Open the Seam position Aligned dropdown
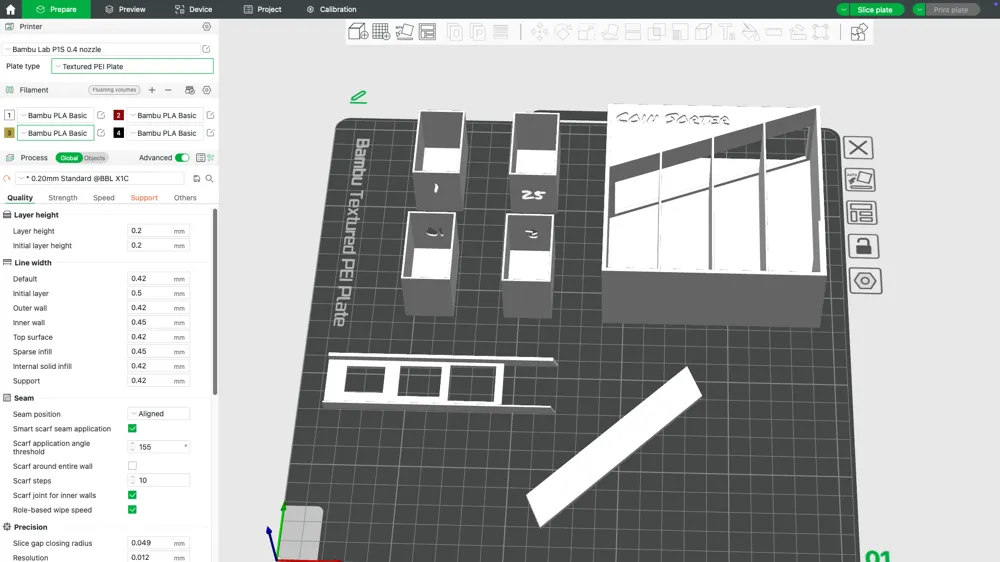The height and width of the screenshot is (562, 1000). 159,414
